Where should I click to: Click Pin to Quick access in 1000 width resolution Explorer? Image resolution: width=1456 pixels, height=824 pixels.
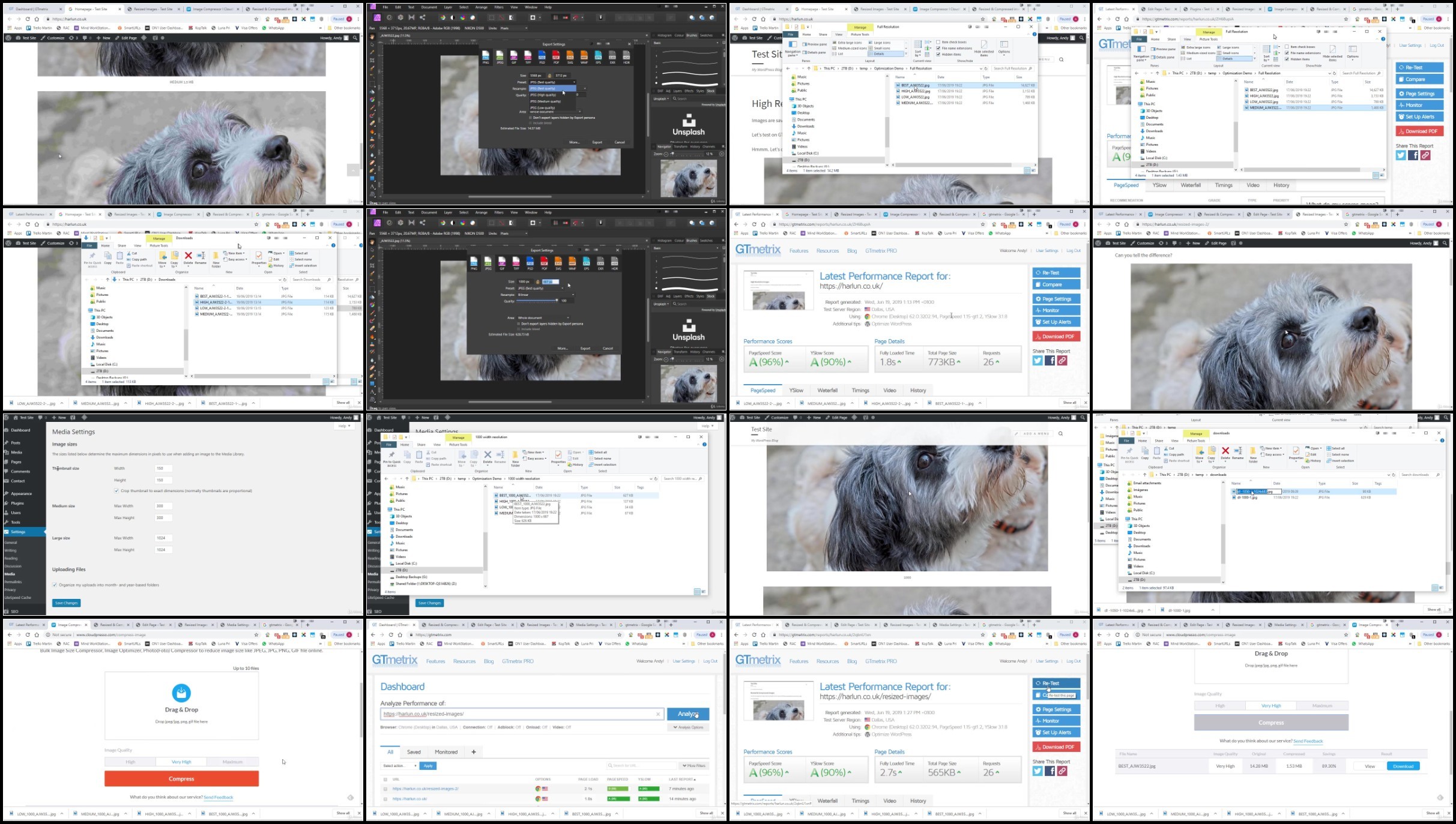[x=392, y=459]
